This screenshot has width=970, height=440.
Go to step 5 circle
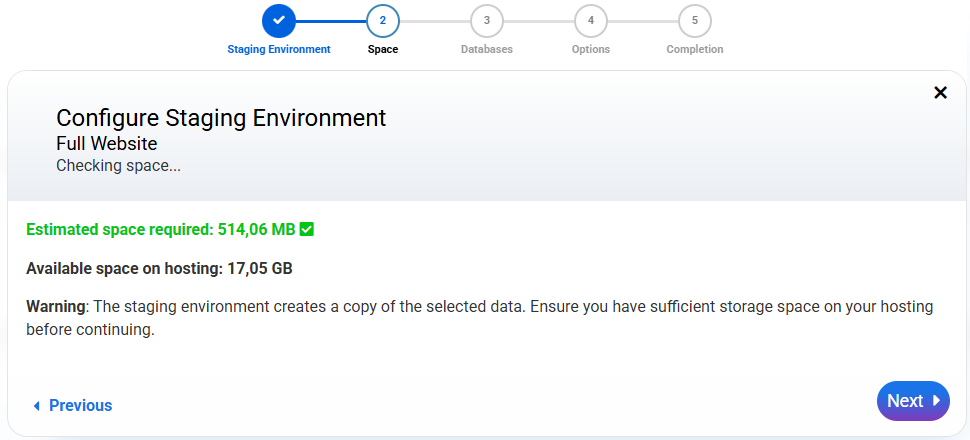point(695,20)
